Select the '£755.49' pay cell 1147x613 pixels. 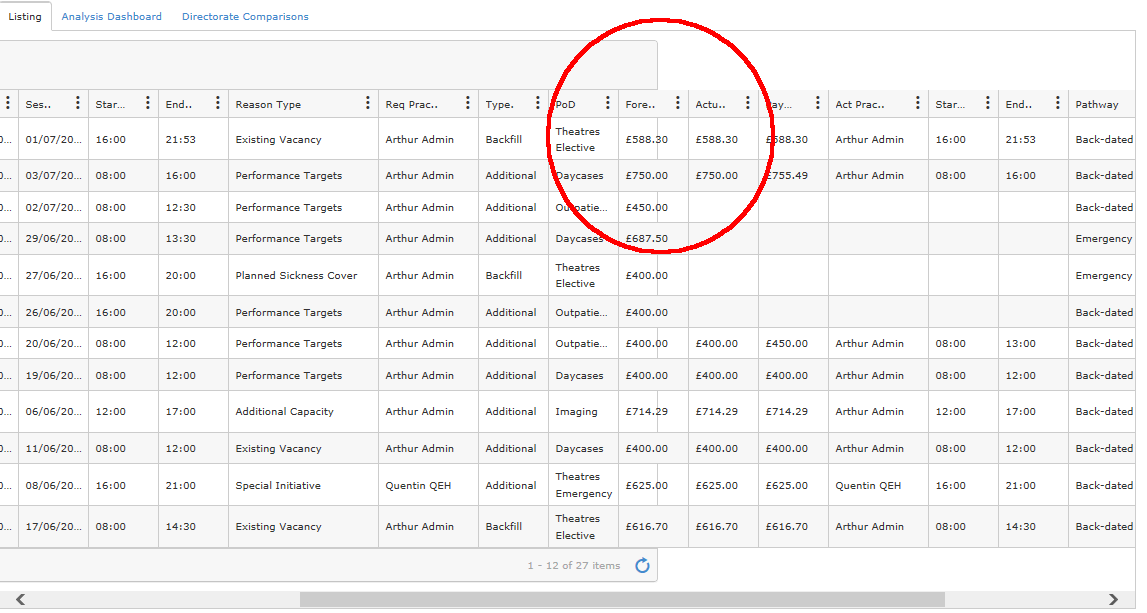point(793,176)
